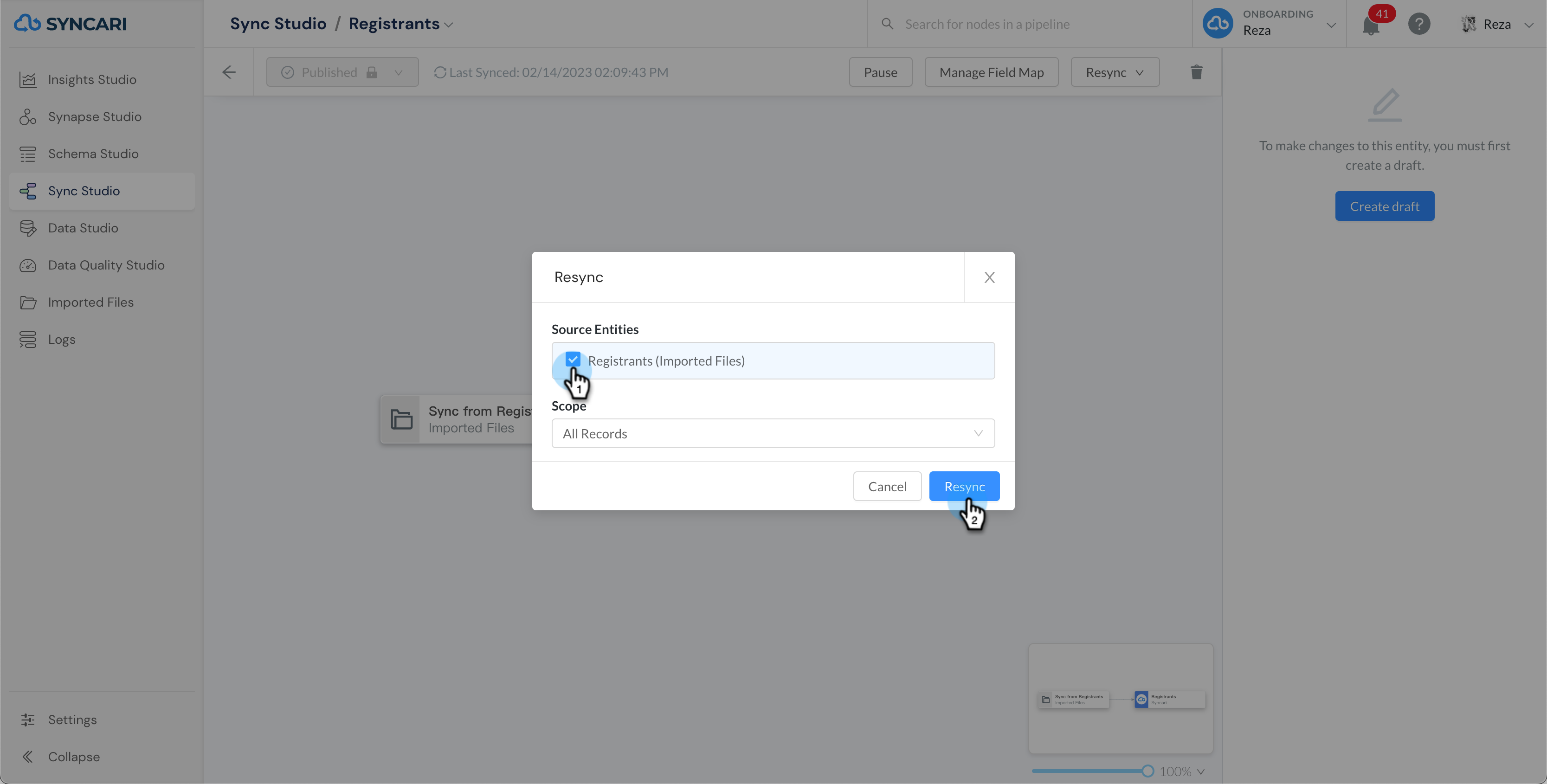Click the pencil edit icon in right panel
Screen dimensions: 1547x784
click(1385, 104)
